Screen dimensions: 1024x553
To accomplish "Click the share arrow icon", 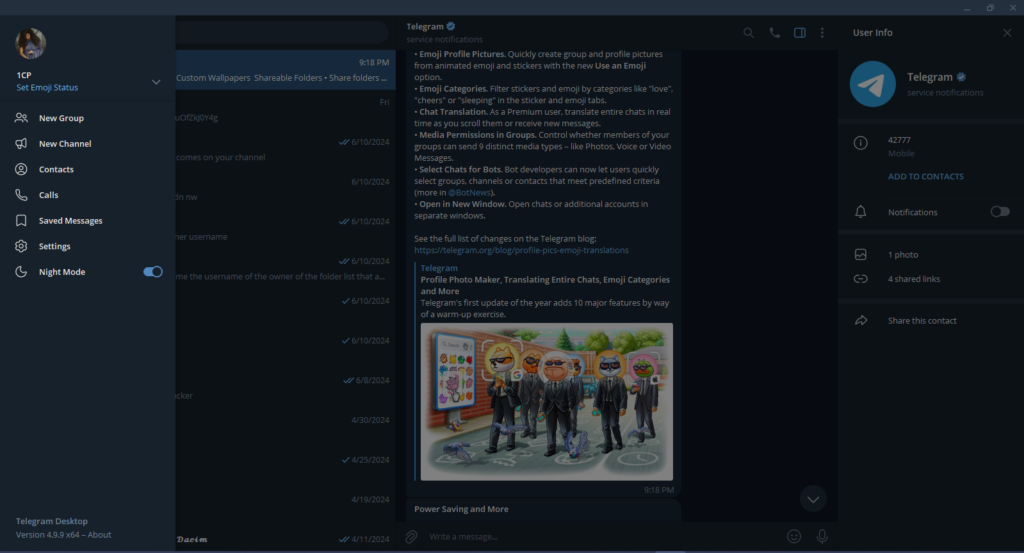I will coord(861,321).
